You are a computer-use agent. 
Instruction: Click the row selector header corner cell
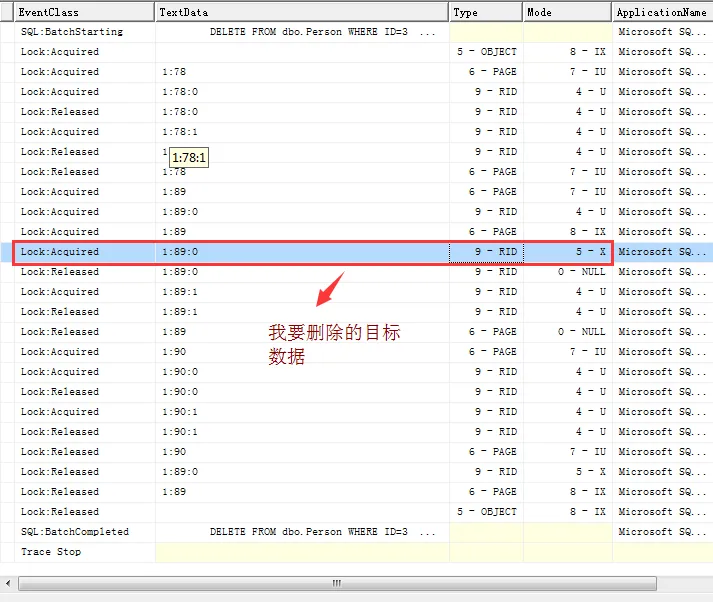click(x=7, y=12)
